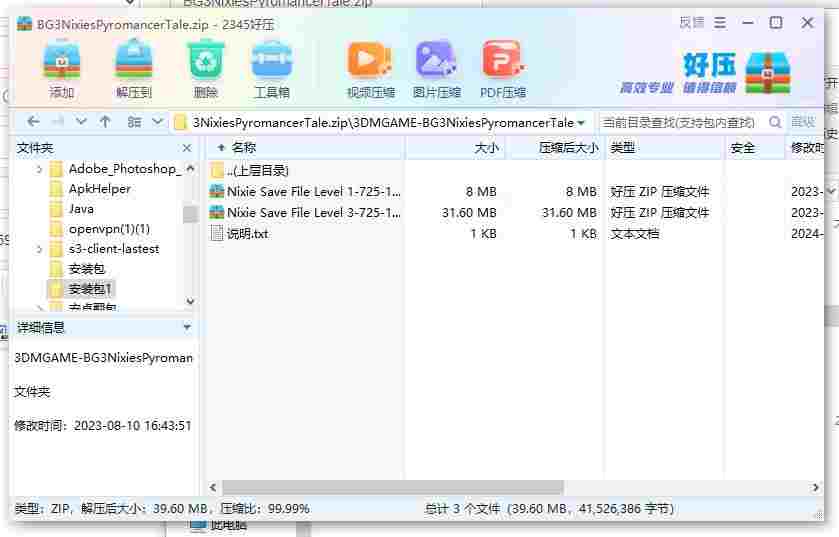
Task: Expand the Adobe_Photoshop_ folder node
Action: coord(39,169)
